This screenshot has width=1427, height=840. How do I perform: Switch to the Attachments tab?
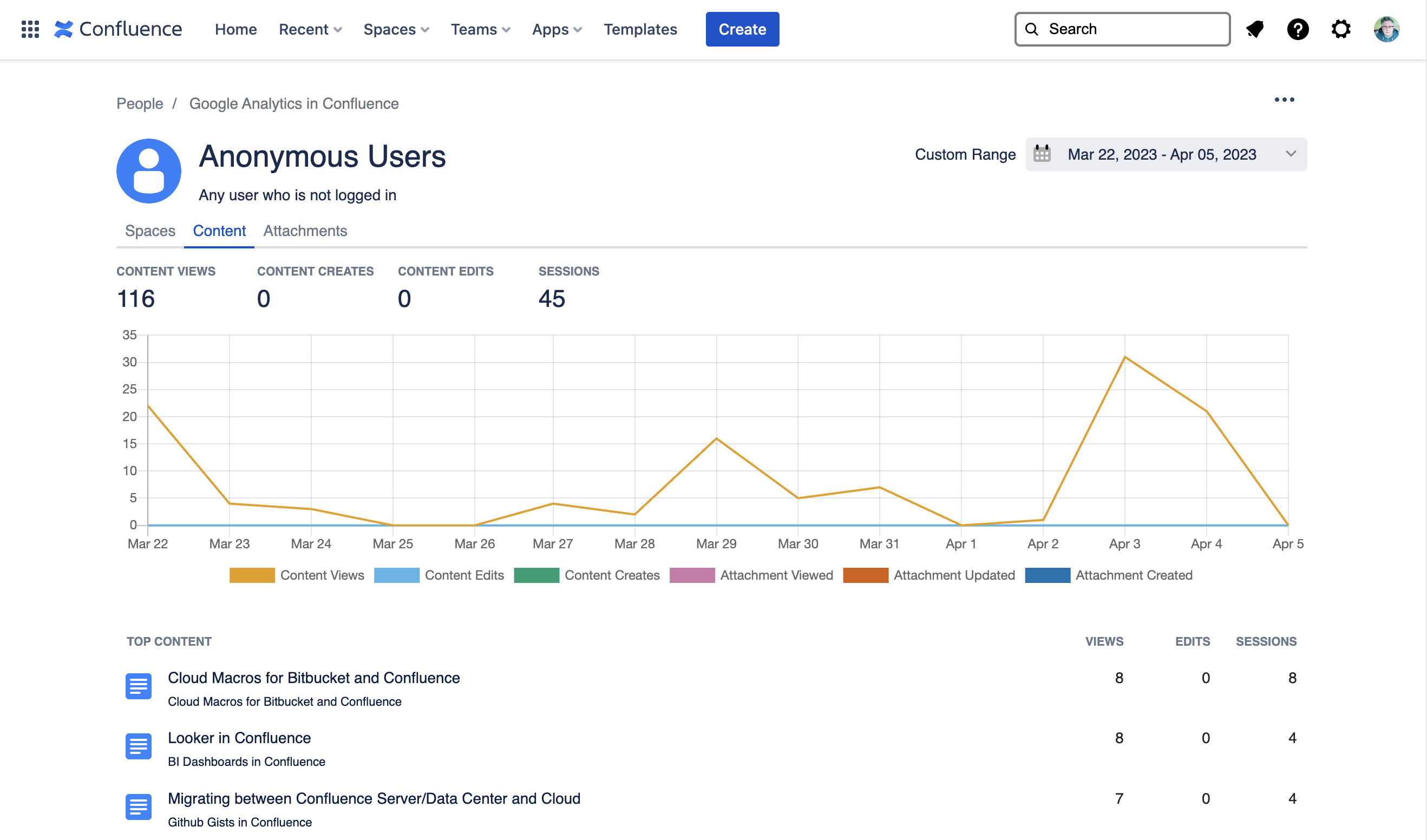305,231
